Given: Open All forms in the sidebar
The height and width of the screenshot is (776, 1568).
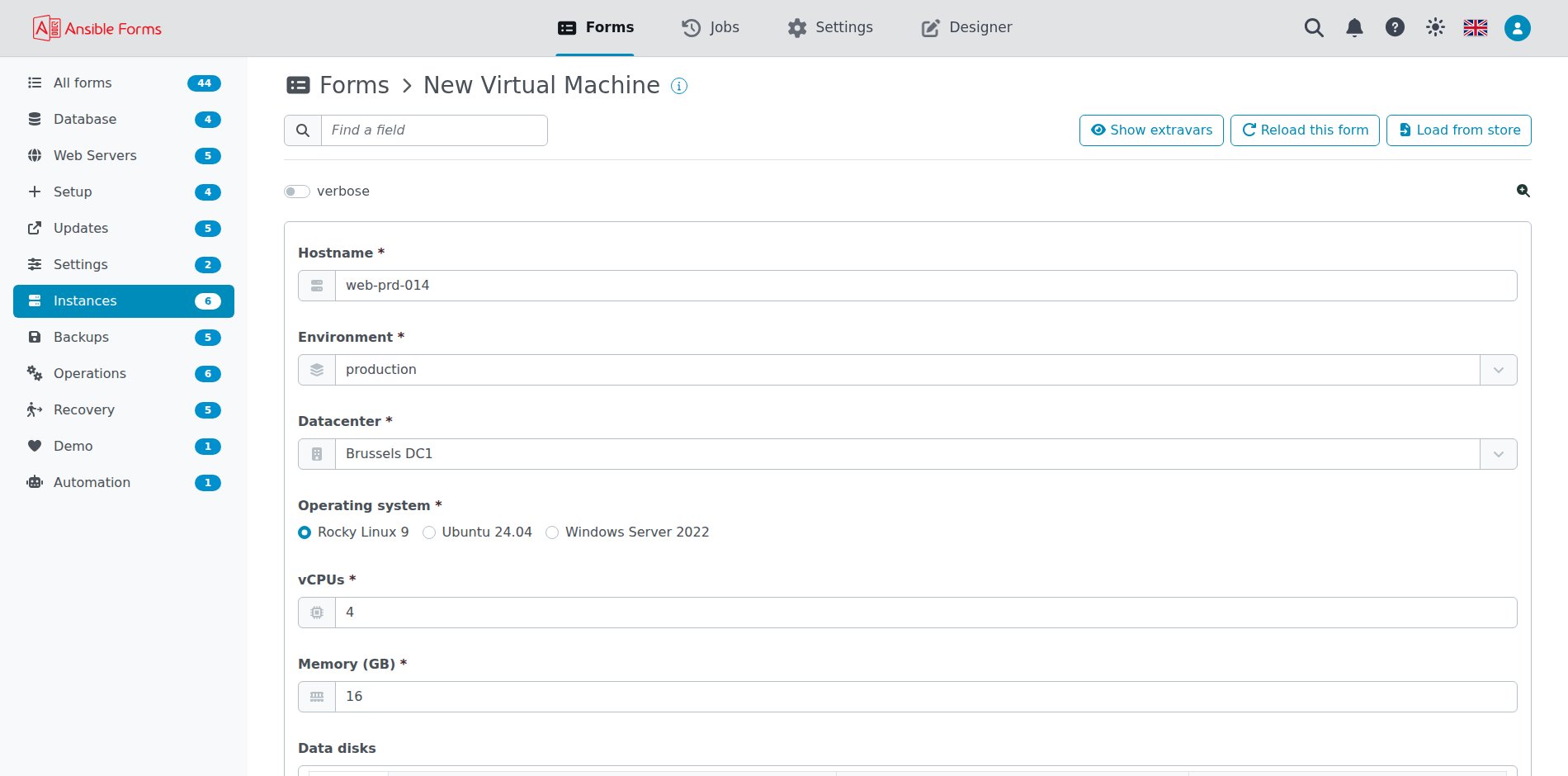Looking at the screenshot, I should point(124,83).
